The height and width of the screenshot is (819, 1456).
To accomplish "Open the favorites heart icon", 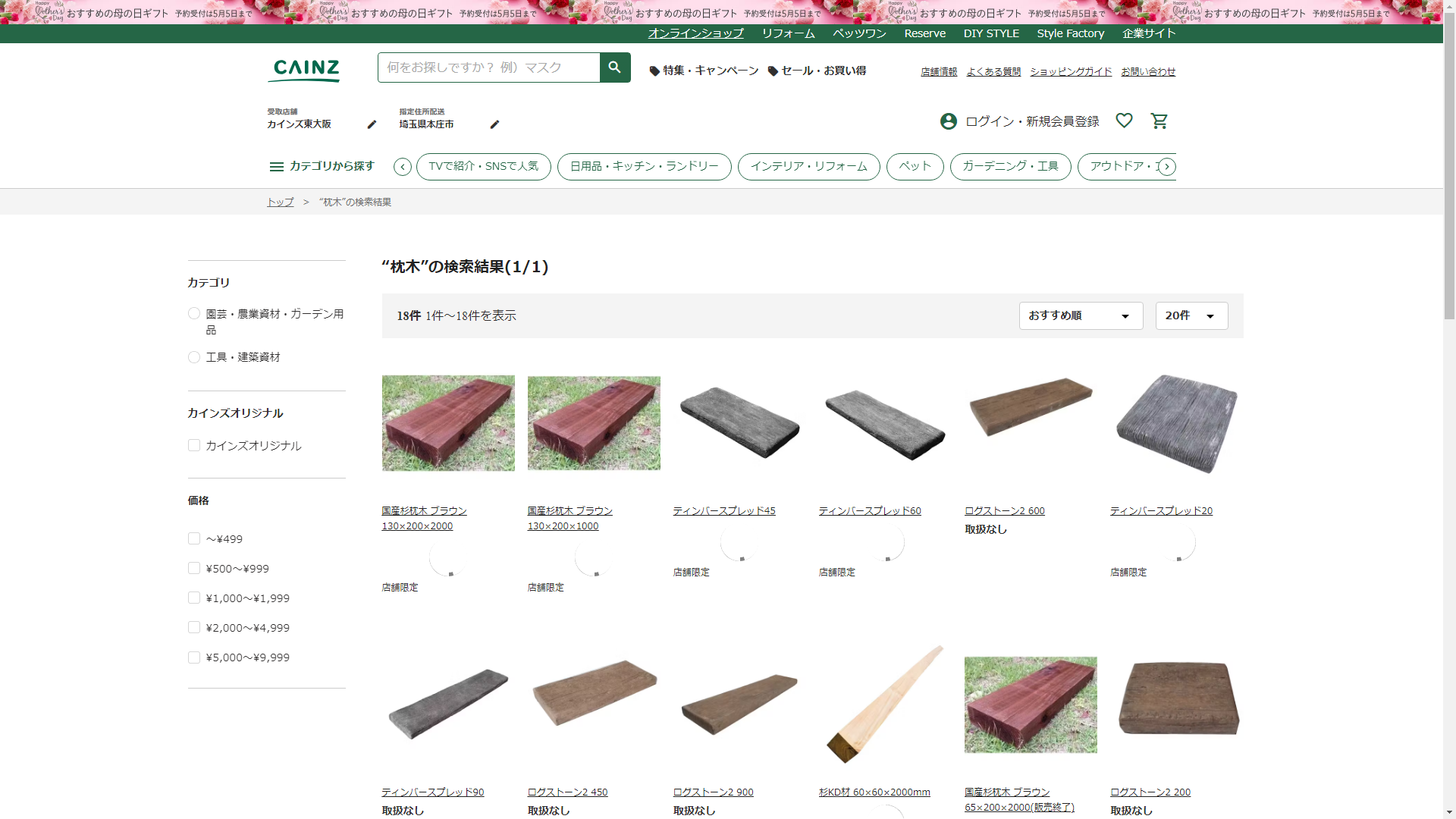I will (1124, 121).
